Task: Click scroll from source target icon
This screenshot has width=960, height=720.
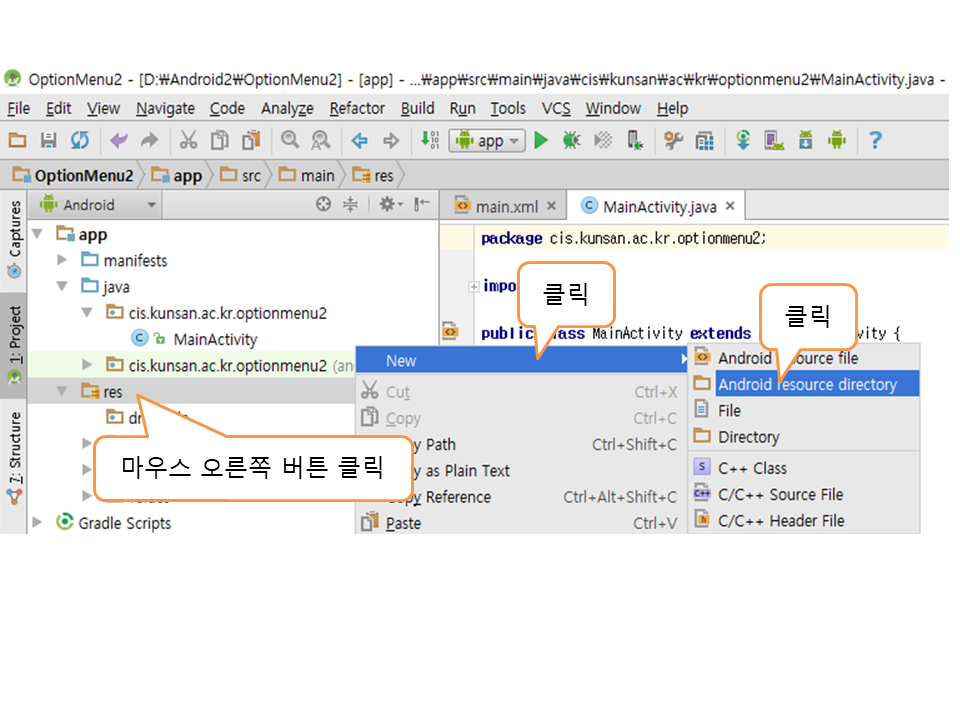Action: tap(323, 205)
